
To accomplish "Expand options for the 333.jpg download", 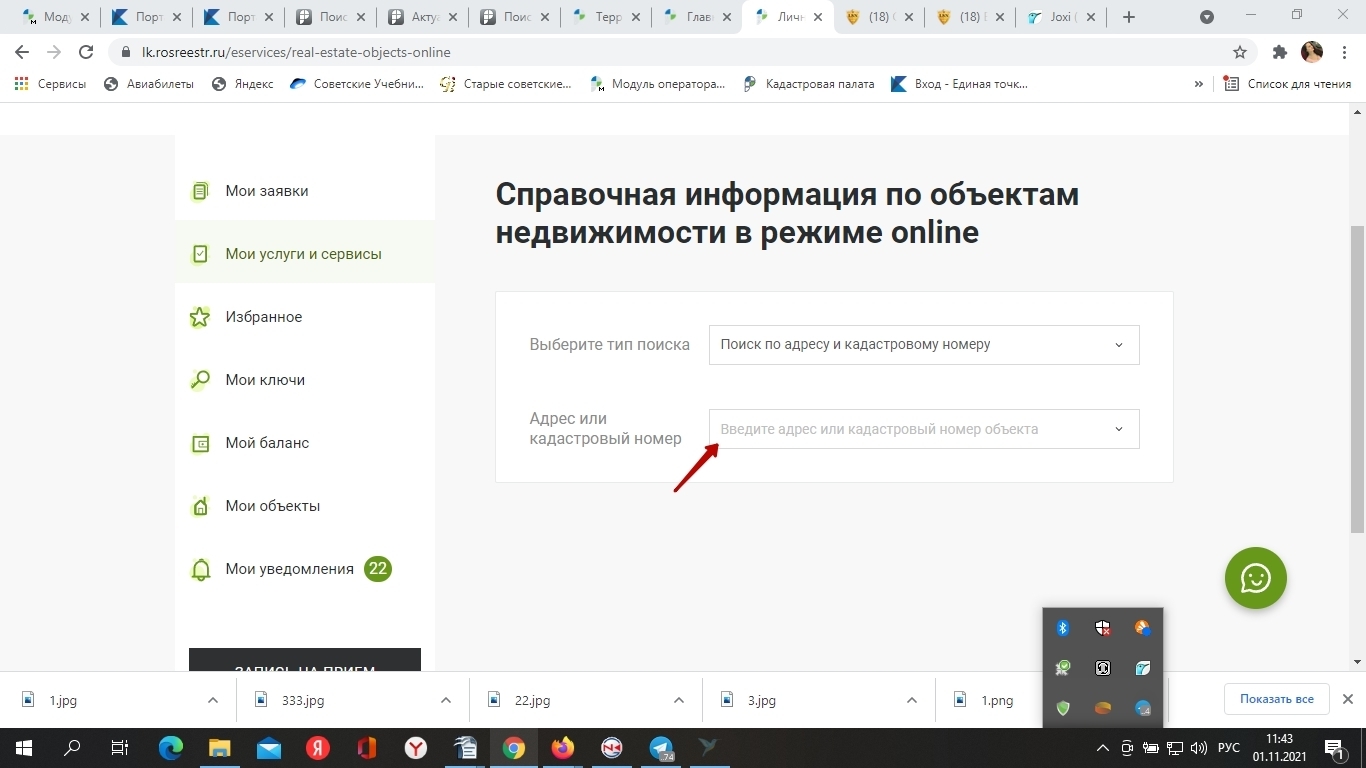I will (446, 700).
